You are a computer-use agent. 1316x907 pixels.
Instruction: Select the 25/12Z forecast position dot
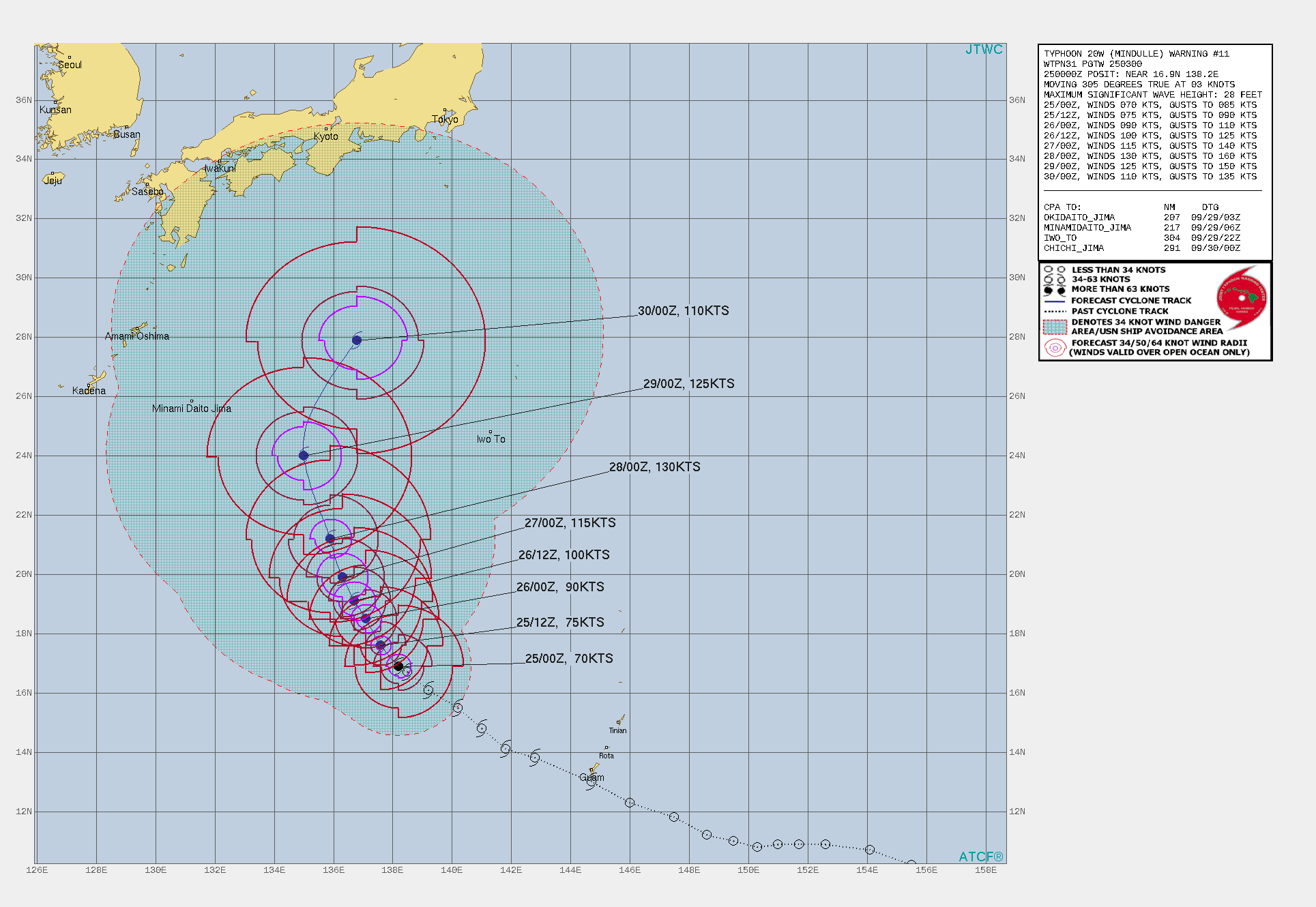[x=381, y=645]
